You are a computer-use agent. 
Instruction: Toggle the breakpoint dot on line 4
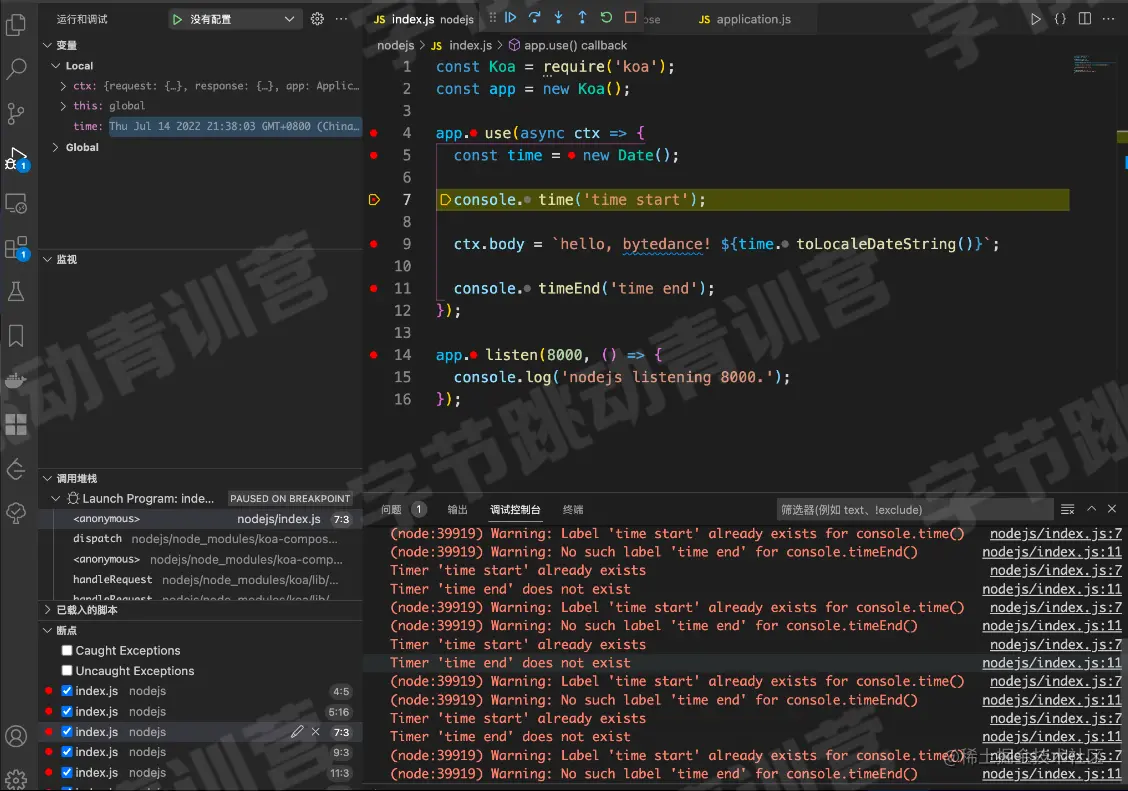click(374, 133)
